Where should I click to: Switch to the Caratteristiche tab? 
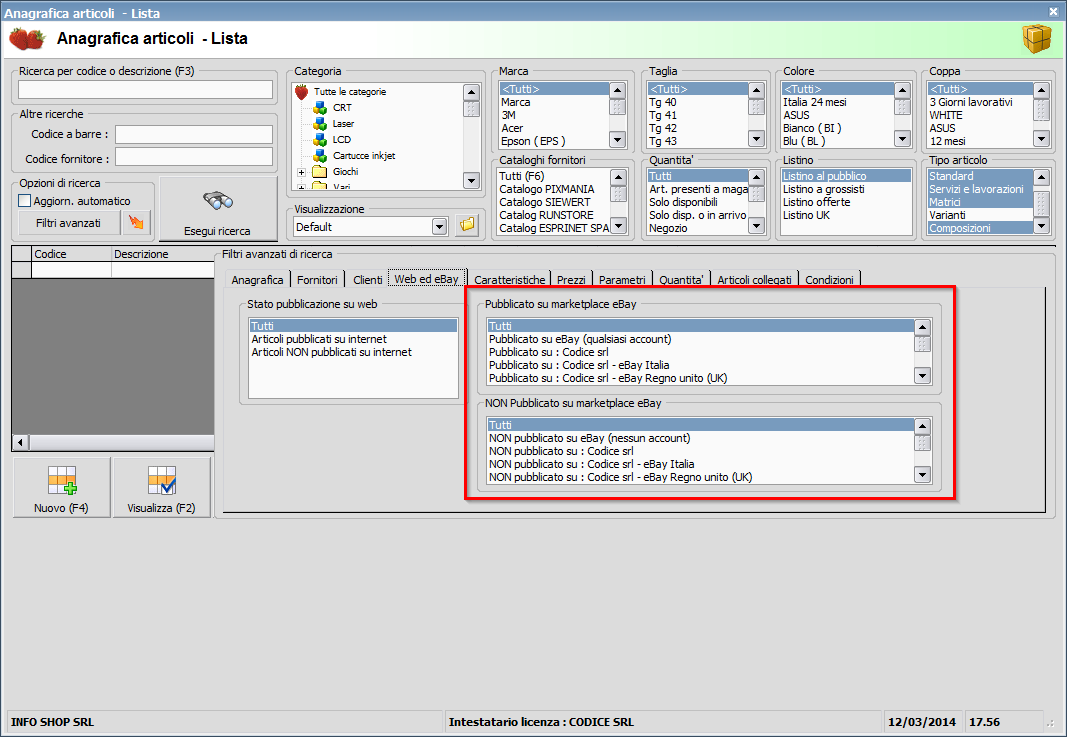coord(510,280)
